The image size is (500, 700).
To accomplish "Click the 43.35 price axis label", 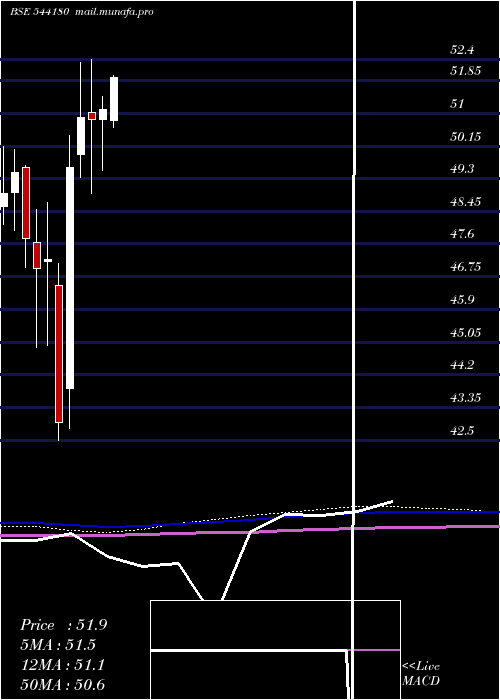I will pyautogui.click(x=465, y=398).
